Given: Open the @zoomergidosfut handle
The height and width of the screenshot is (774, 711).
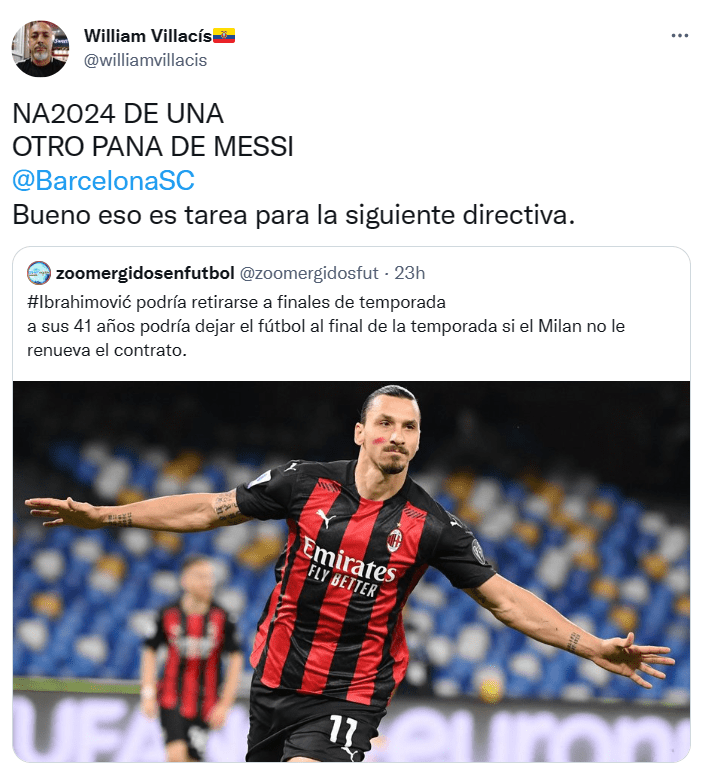Looking at the screenshot, I should click(x=309, y=273).
